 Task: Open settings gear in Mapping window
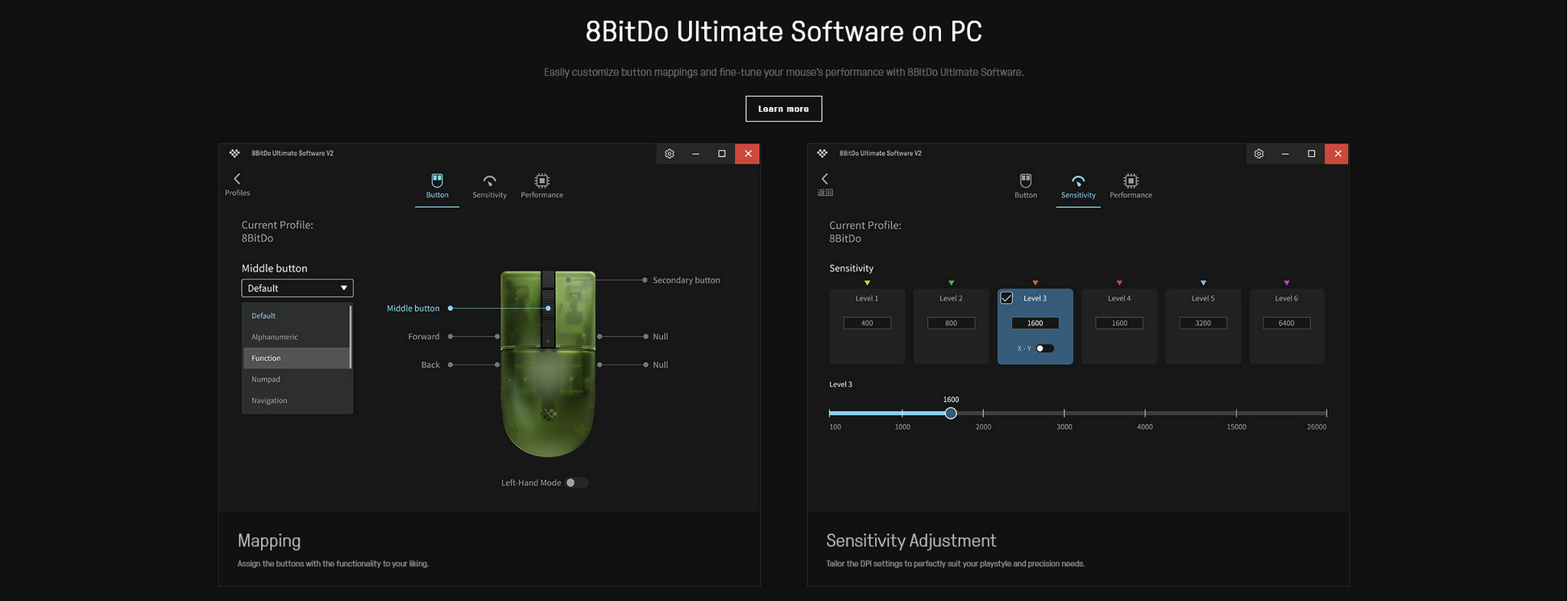click(669, 154)
